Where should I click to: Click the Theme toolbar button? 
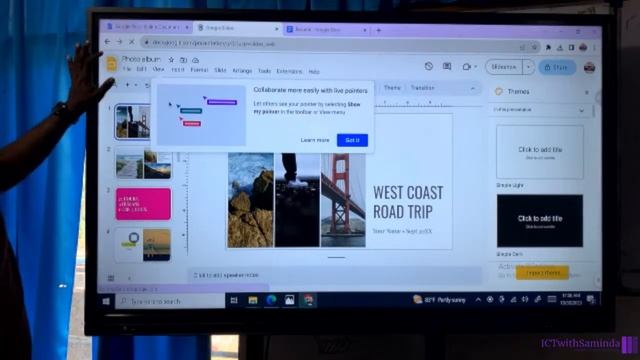click(x=392, y=88)
